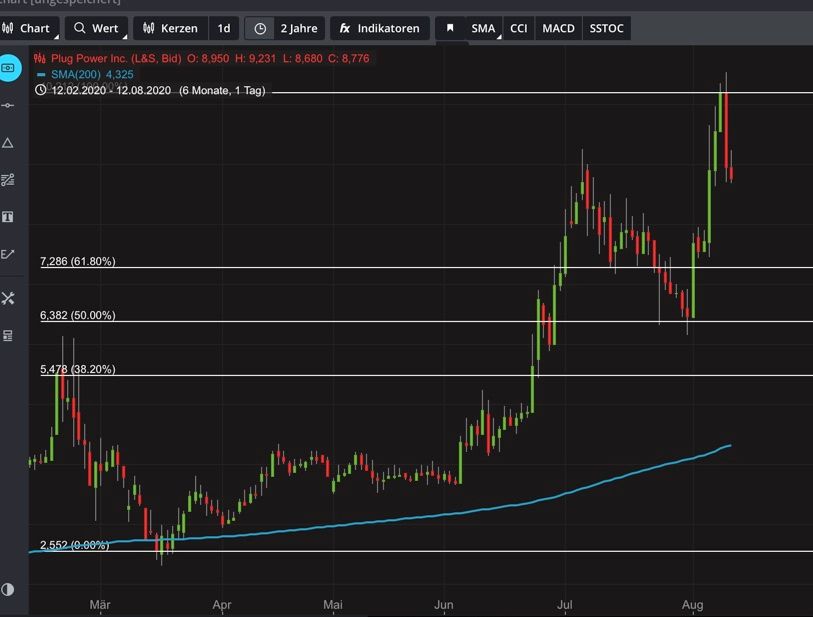Open the Chart dropdown menu

click(x=29, y=28)
